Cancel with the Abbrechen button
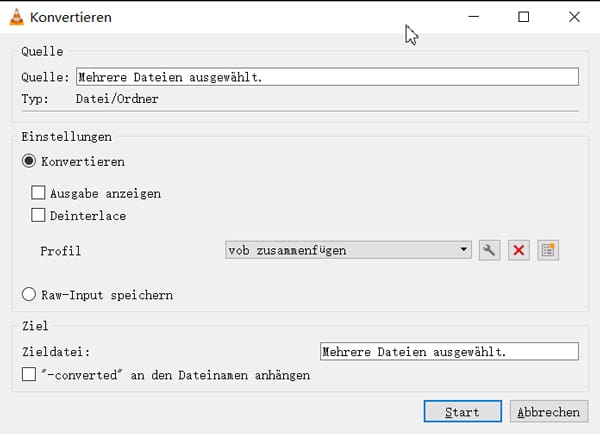Image resolution: width=600 pixels, height=434 pixels. (546, 412)
